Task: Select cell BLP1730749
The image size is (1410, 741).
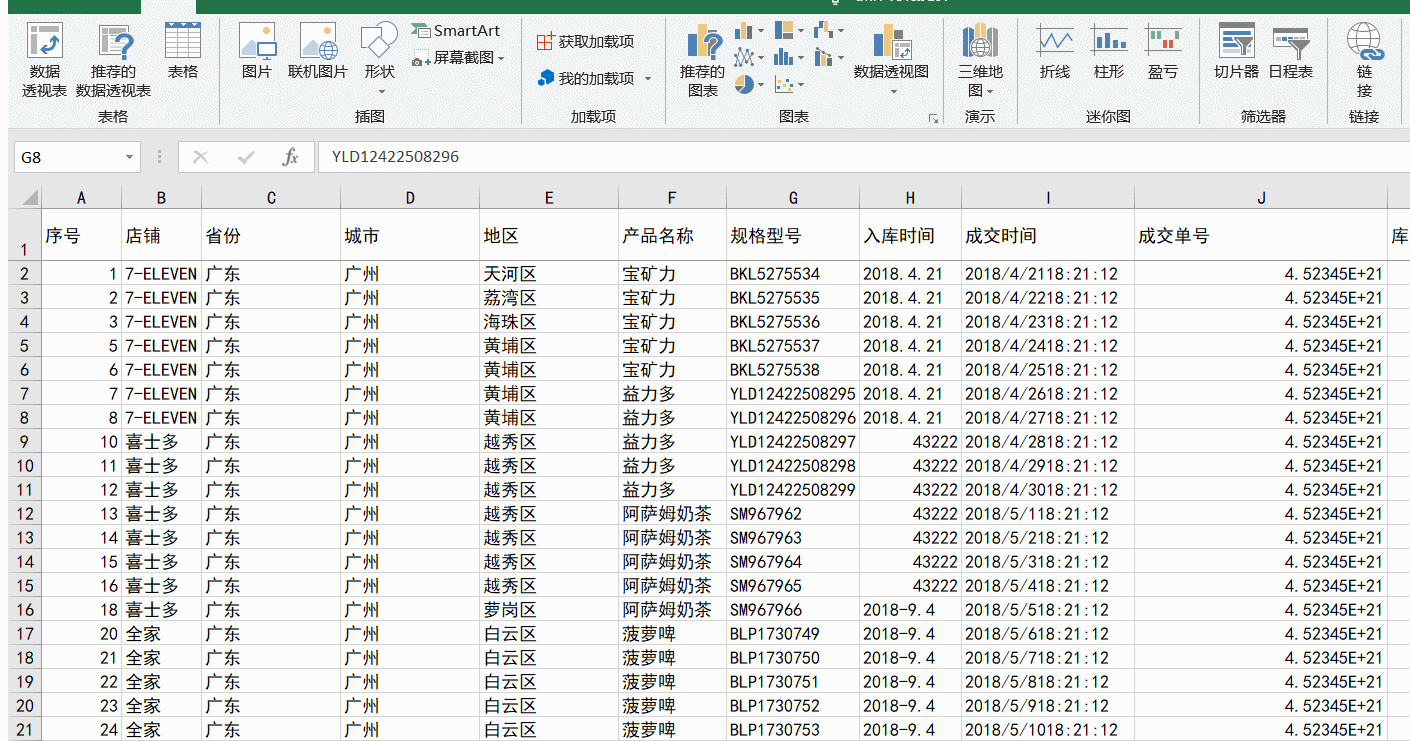Action: pyautogui.click(x=793, y=634)
